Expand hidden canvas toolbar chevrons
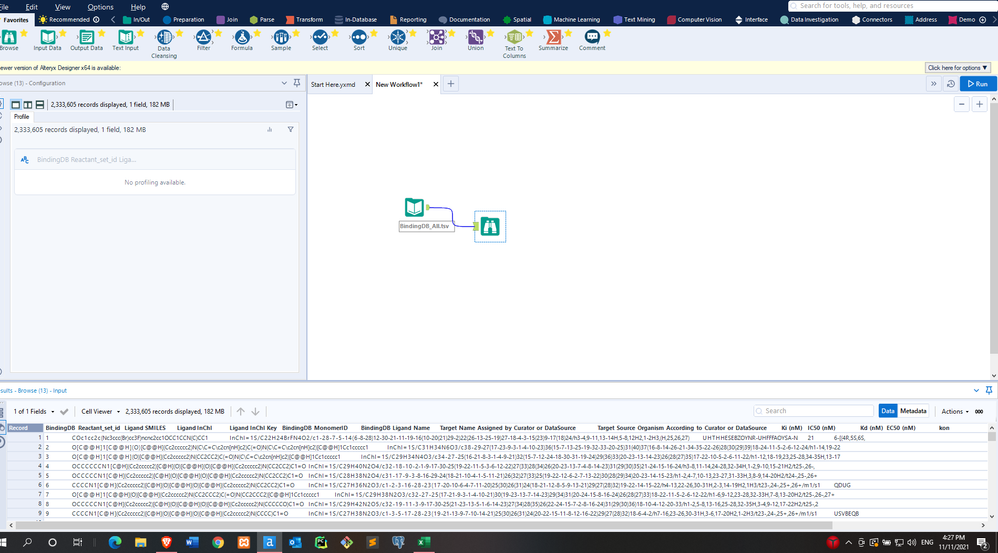Screen dimensions: 998x553 click(x=933, y=84)
